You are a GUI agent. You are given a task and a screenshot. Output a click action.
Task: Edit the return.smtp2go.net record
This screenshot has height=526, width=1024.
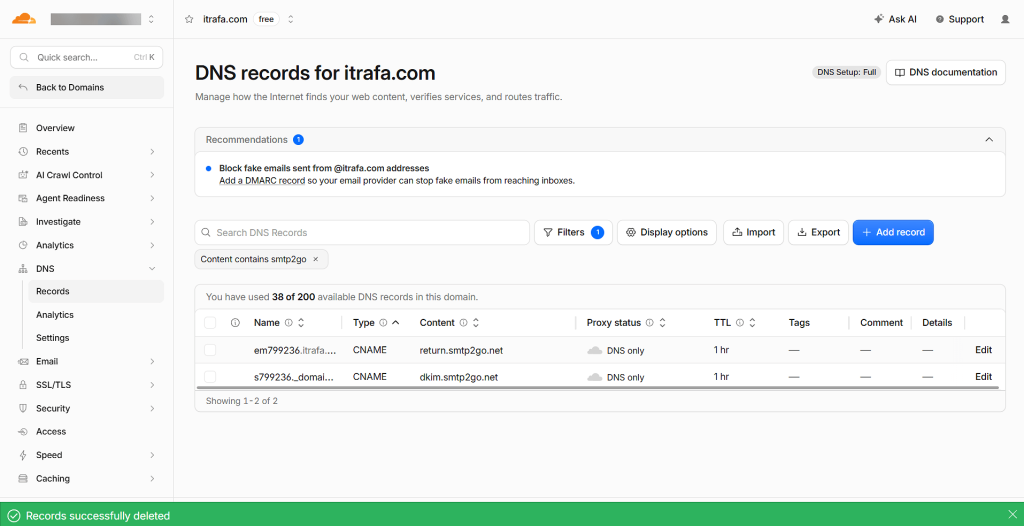[983, 350]
